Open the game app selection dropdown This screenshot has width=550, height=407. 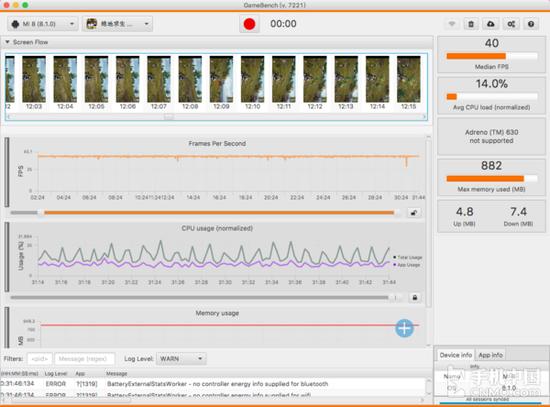coord(118,24)
